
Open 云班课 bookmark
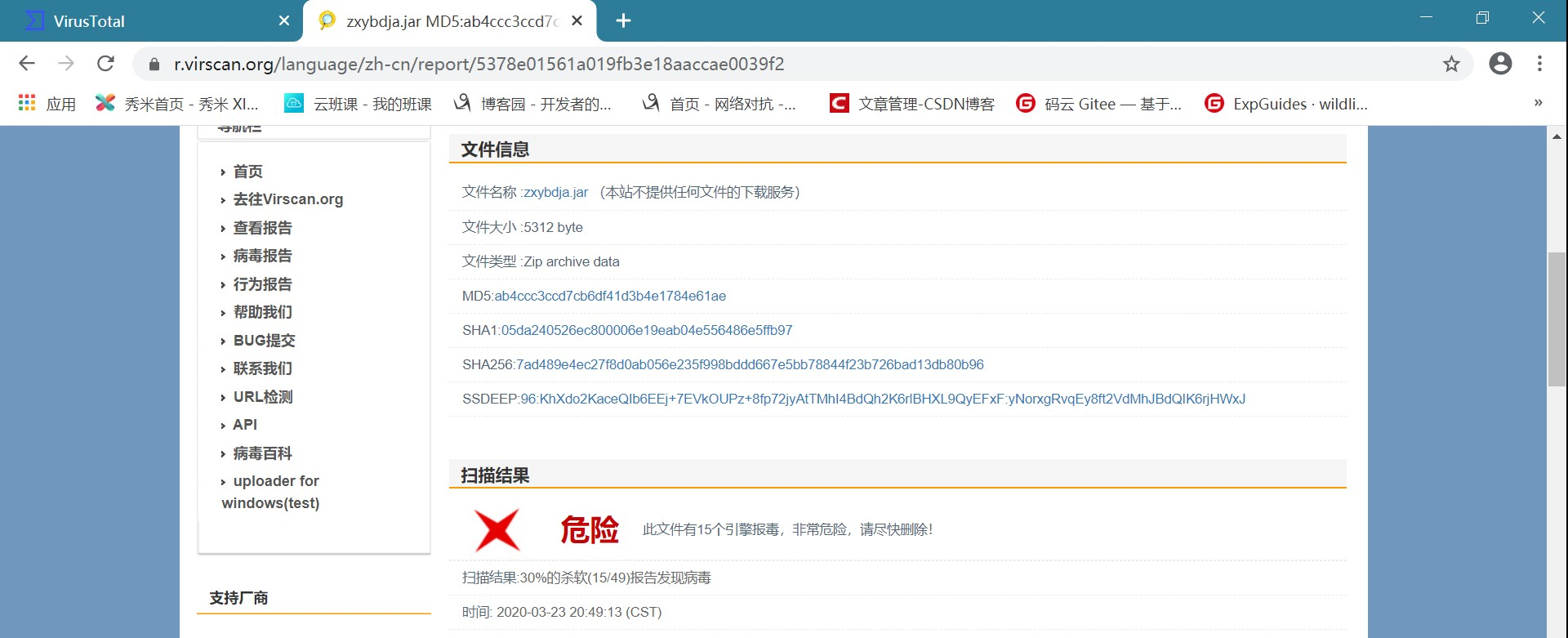point(358,104)
